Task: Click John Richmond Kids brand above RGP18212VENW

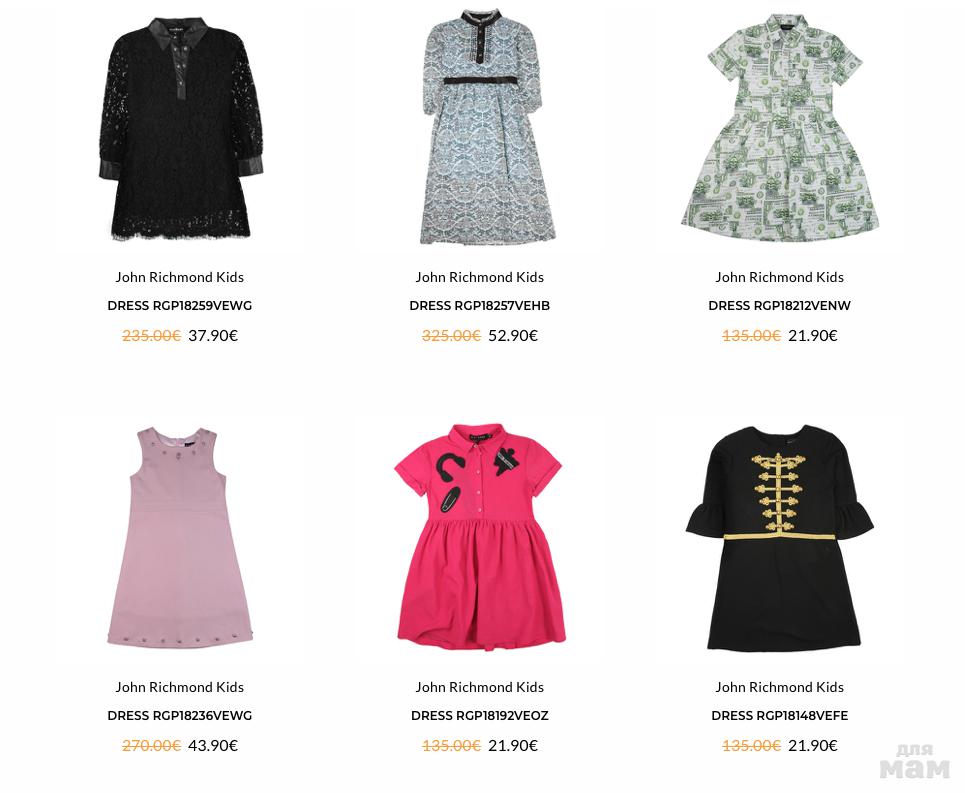Action: pos(779,277)
